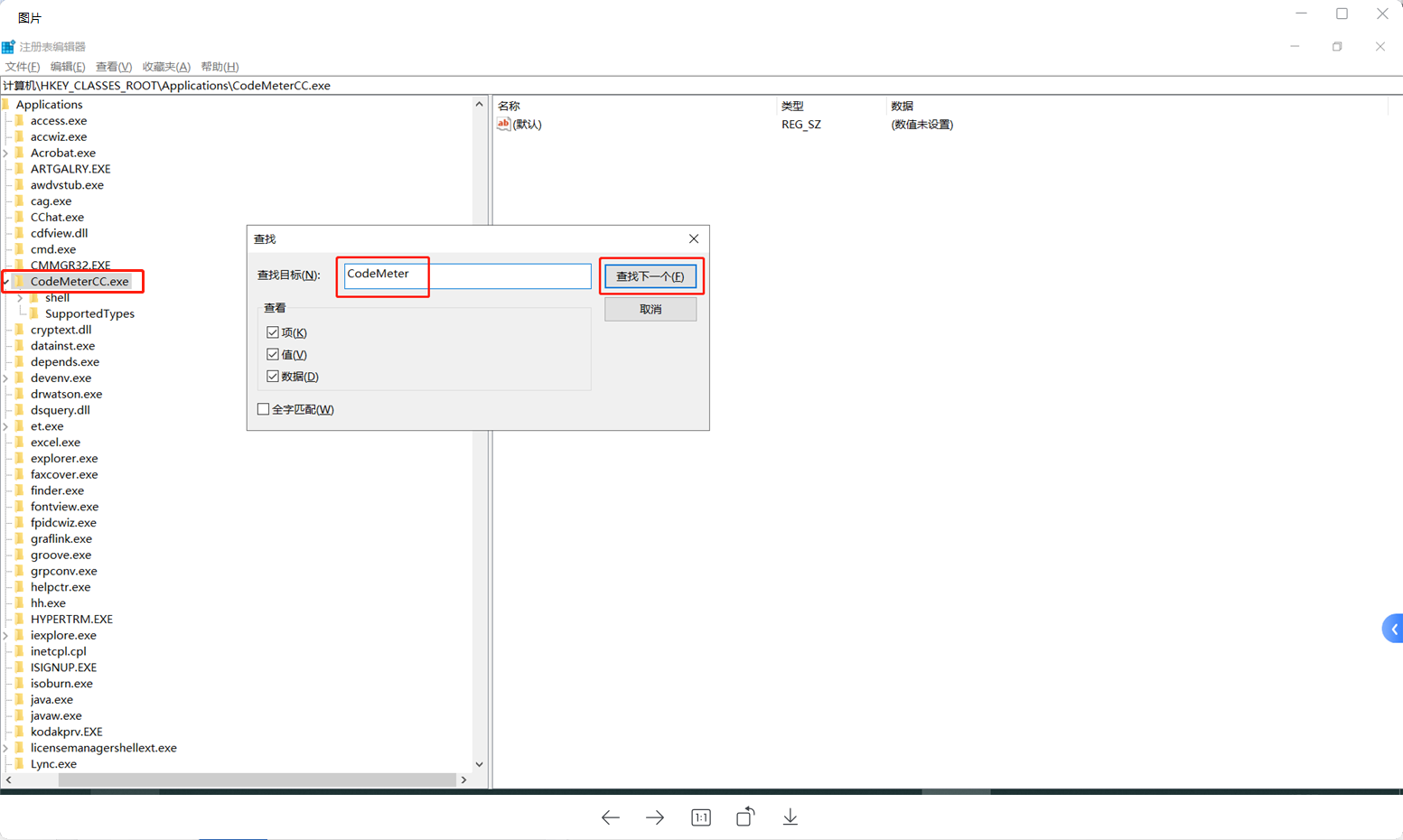The image size is (1403, 840).
Task: Click 取消 in the find dialog
Action: pyautogui.click(x=650, y=309)
